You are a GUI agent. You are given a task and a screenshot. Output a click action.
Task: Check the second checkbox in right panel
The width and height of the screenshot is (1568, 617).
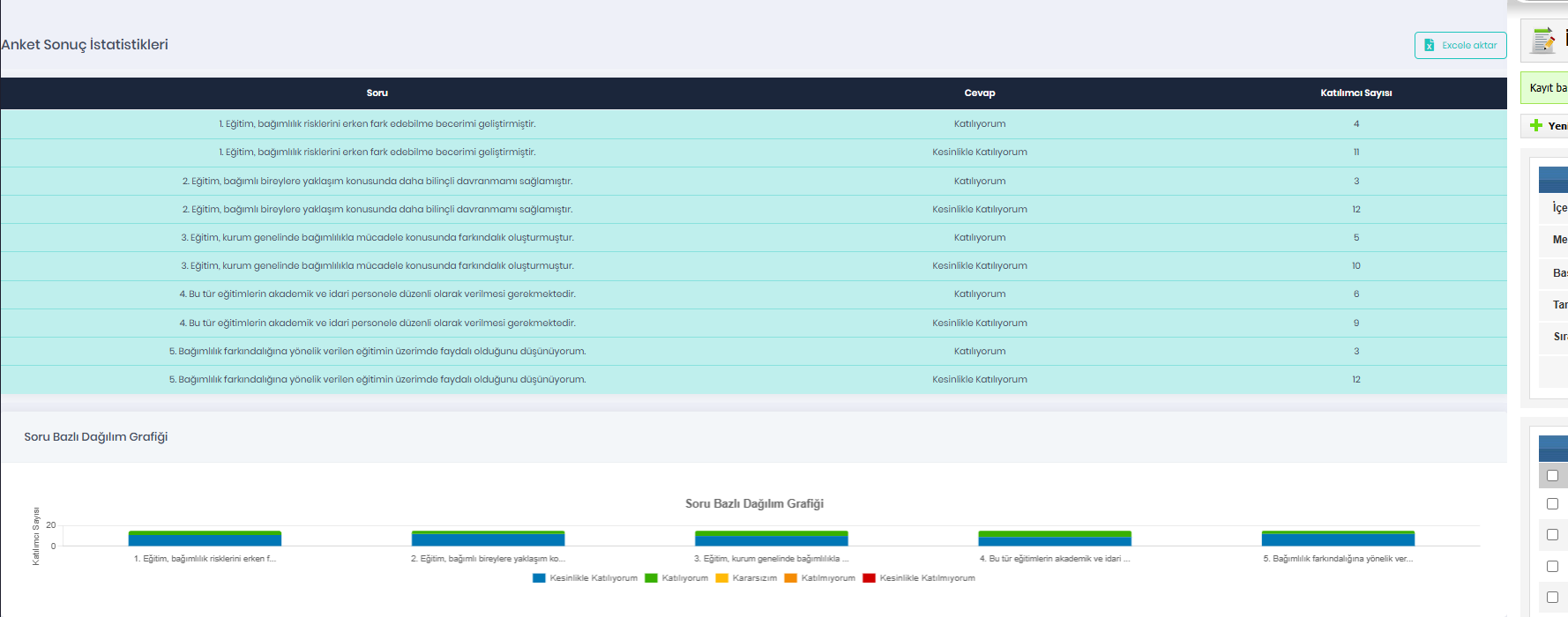1552,503
